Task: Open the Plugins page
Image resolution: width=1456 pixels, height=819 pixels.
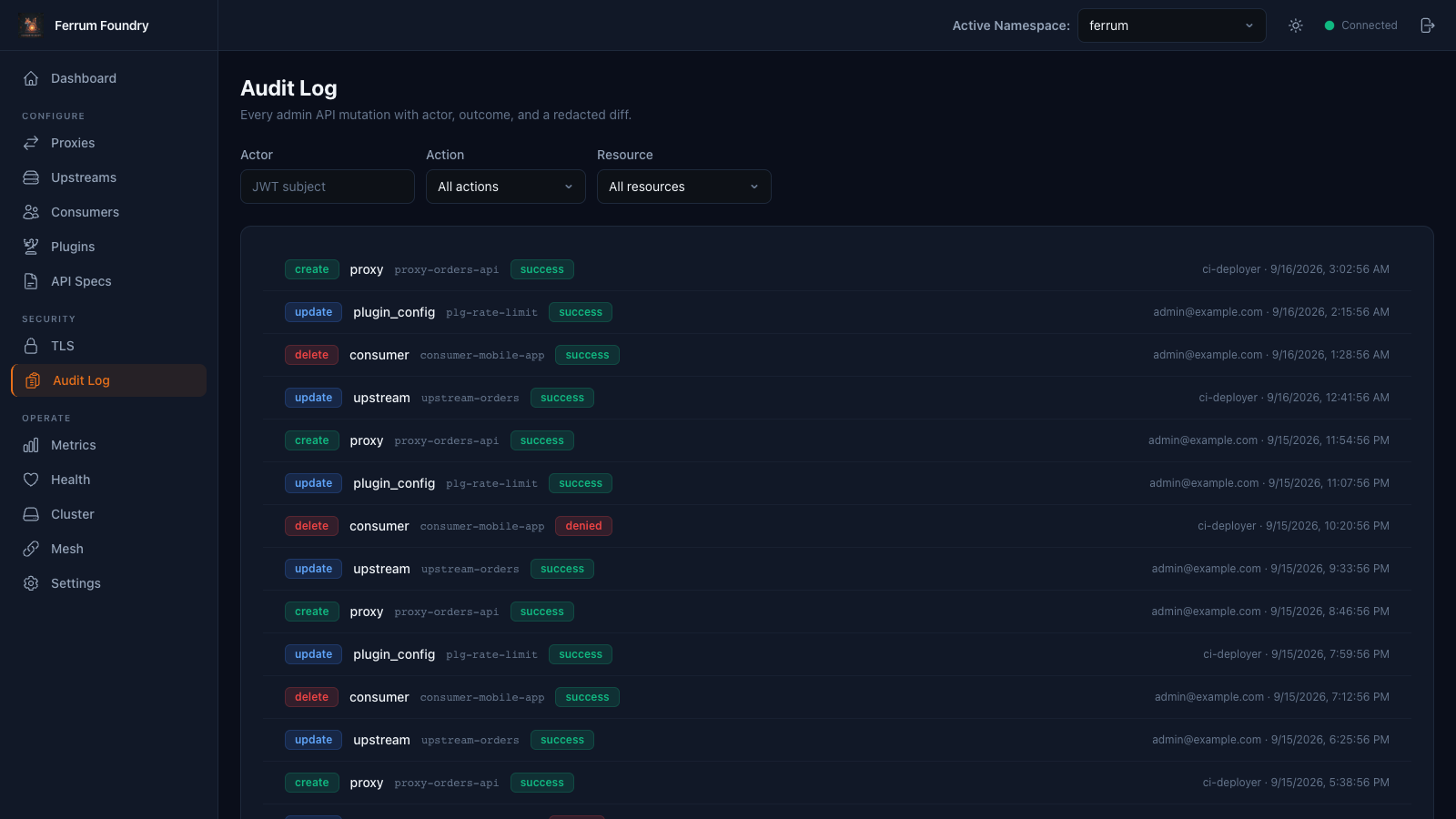Action: pos(109,247)
